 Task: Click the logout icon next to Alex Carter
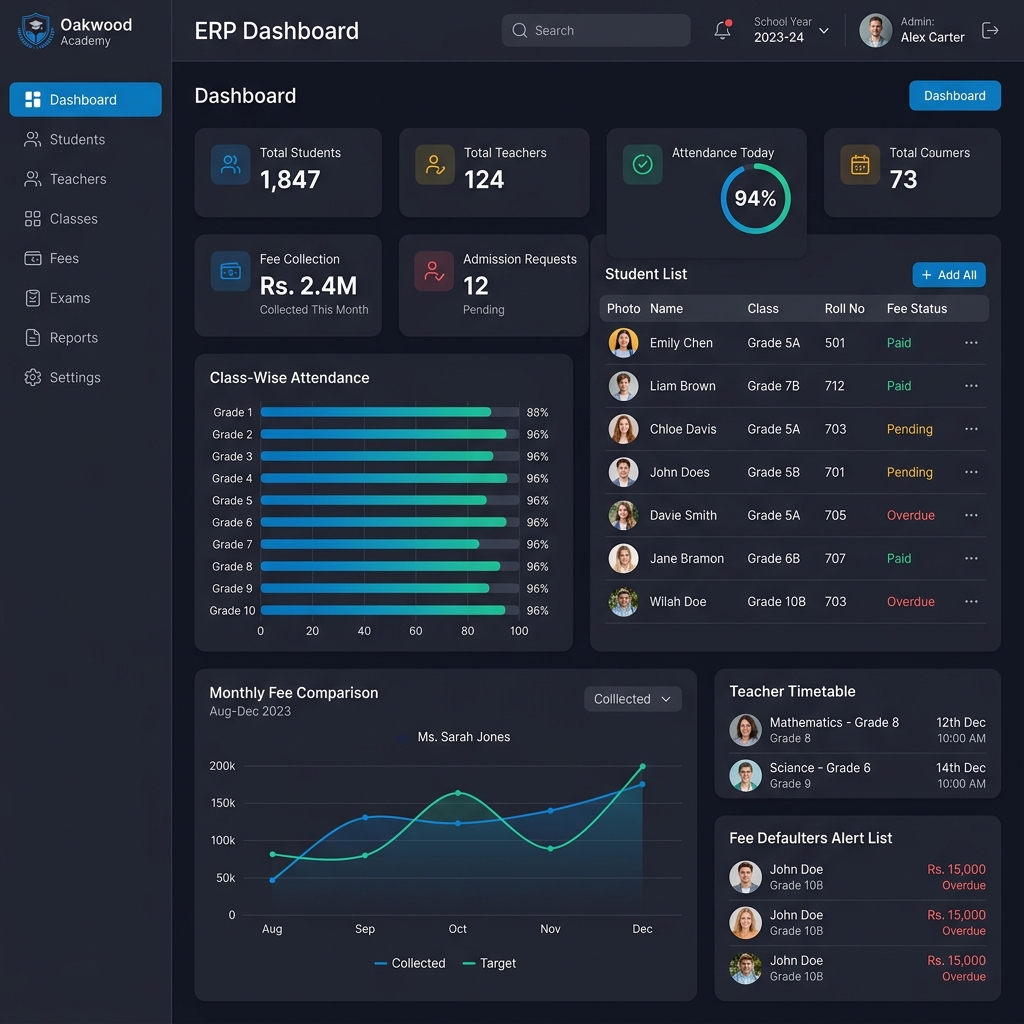coord(990,30)
